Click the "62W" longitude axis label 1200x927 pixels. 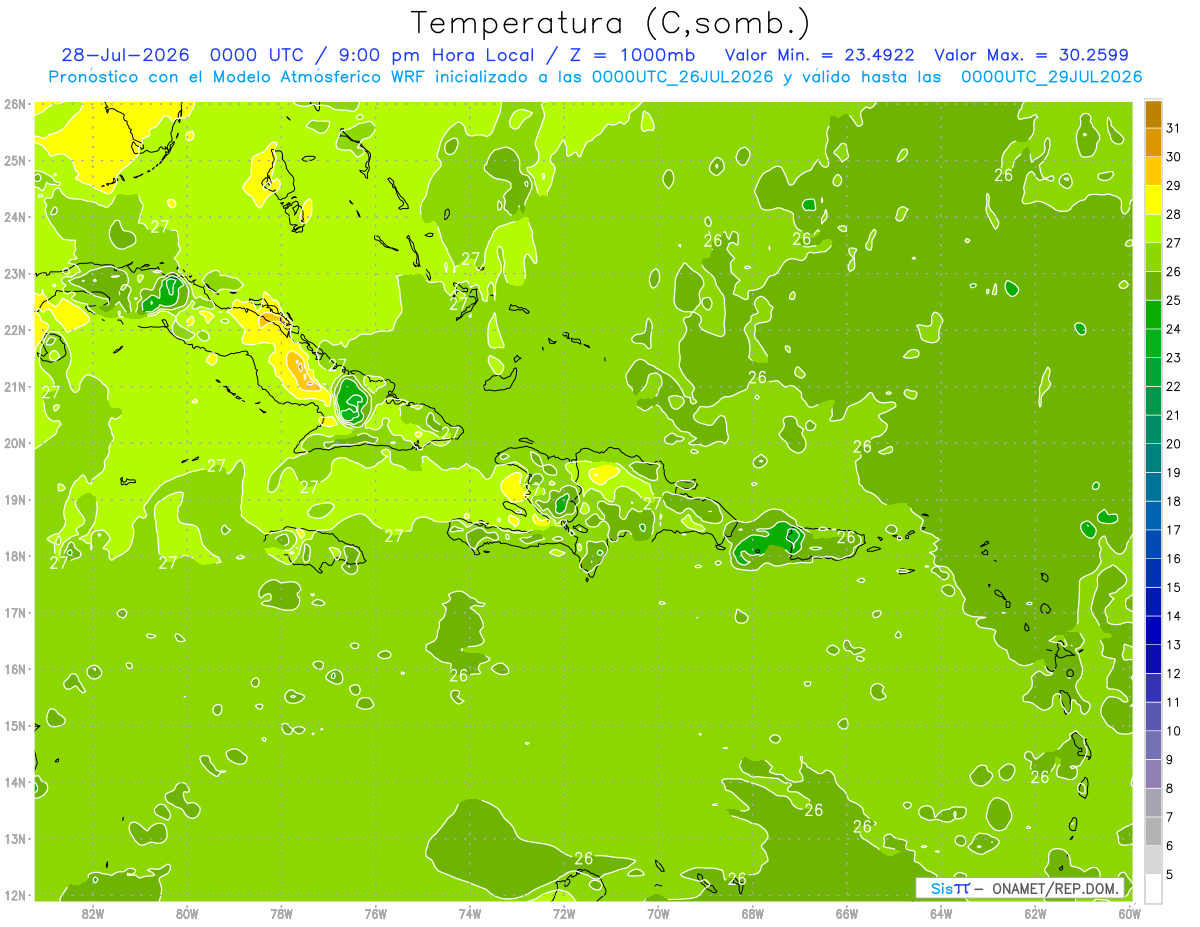tap(1035, 913)
